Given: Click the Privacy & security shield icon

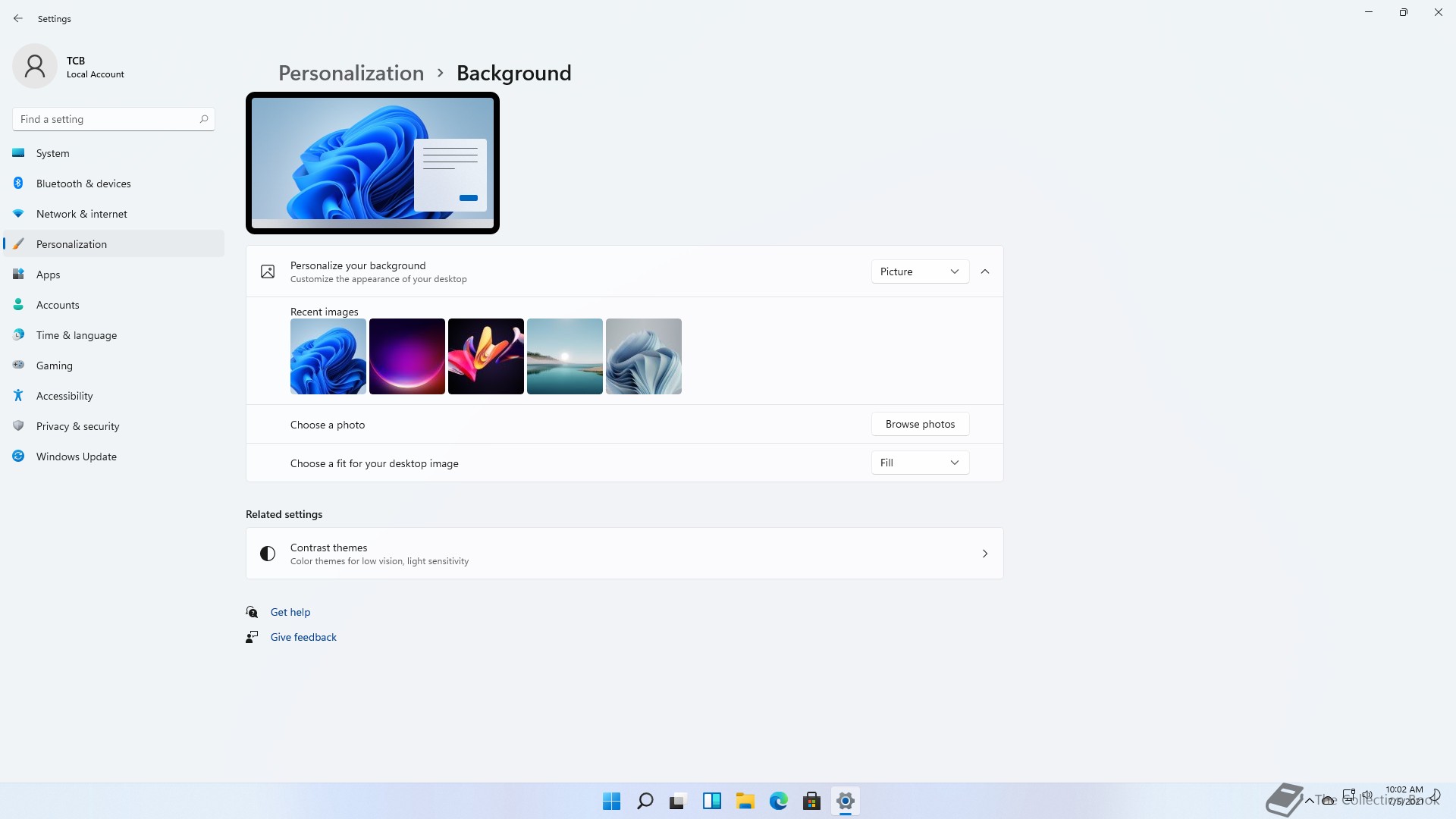Looking at the screenshot, I should 18,425.
